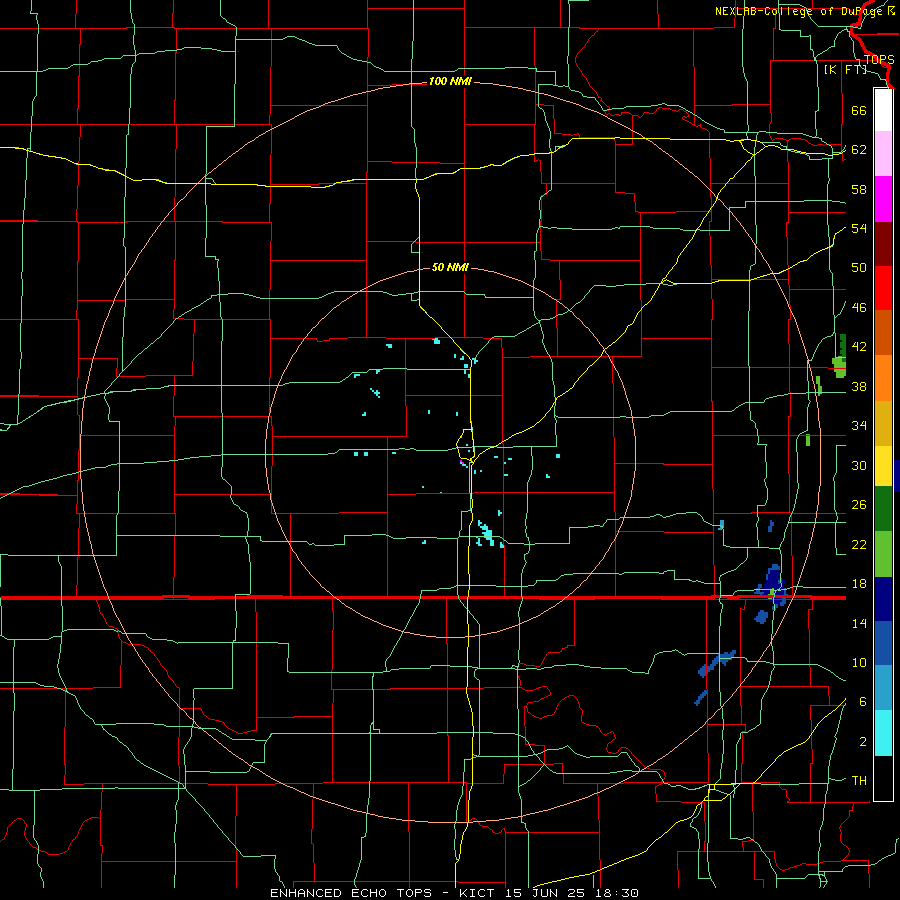The width and height of the screenshot is (900, 900).
Task: Click the legend value '46'
Action: click(859, 308)
